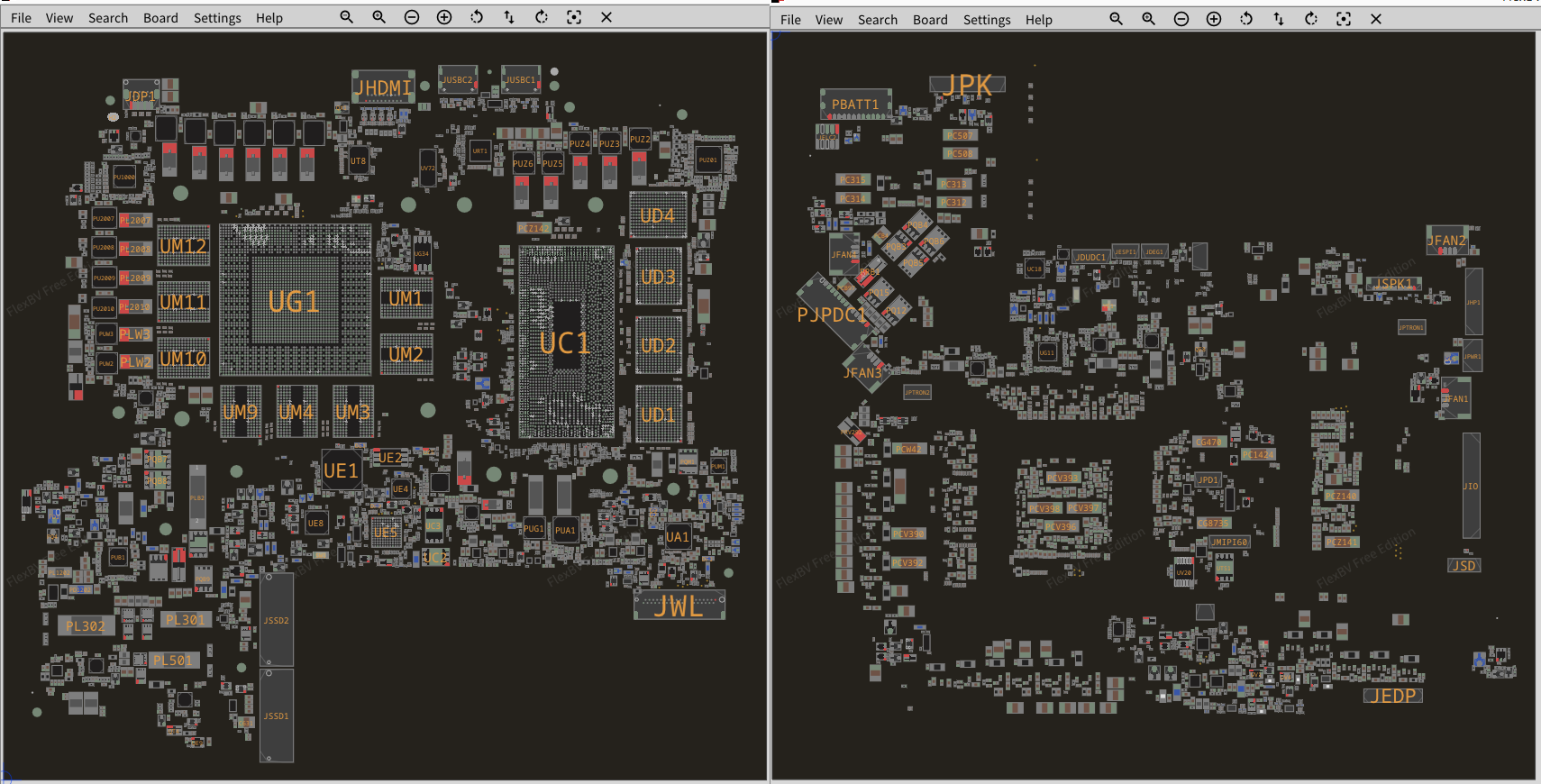Click the circled minus icon in left window
The width and height of the screenshot is (1541, 784).
(x=412, y=17)
